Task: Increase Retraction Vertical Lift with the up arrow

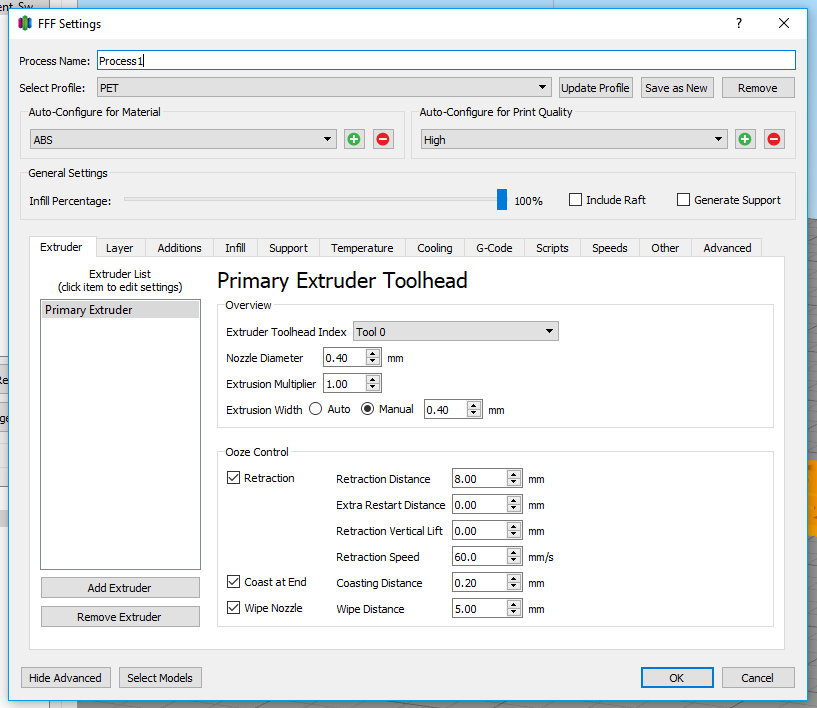Action: click(x=514, y=527)
